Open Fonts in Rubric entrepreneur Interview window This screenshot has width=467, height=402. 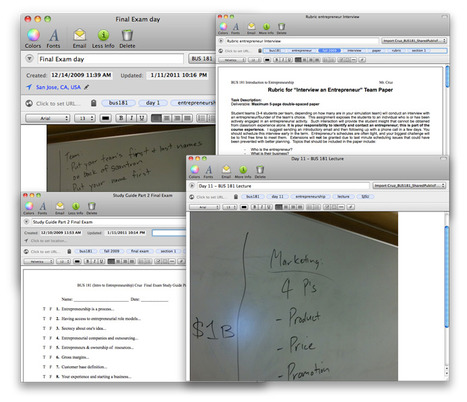pyautogui.click(x=236, y=28)
